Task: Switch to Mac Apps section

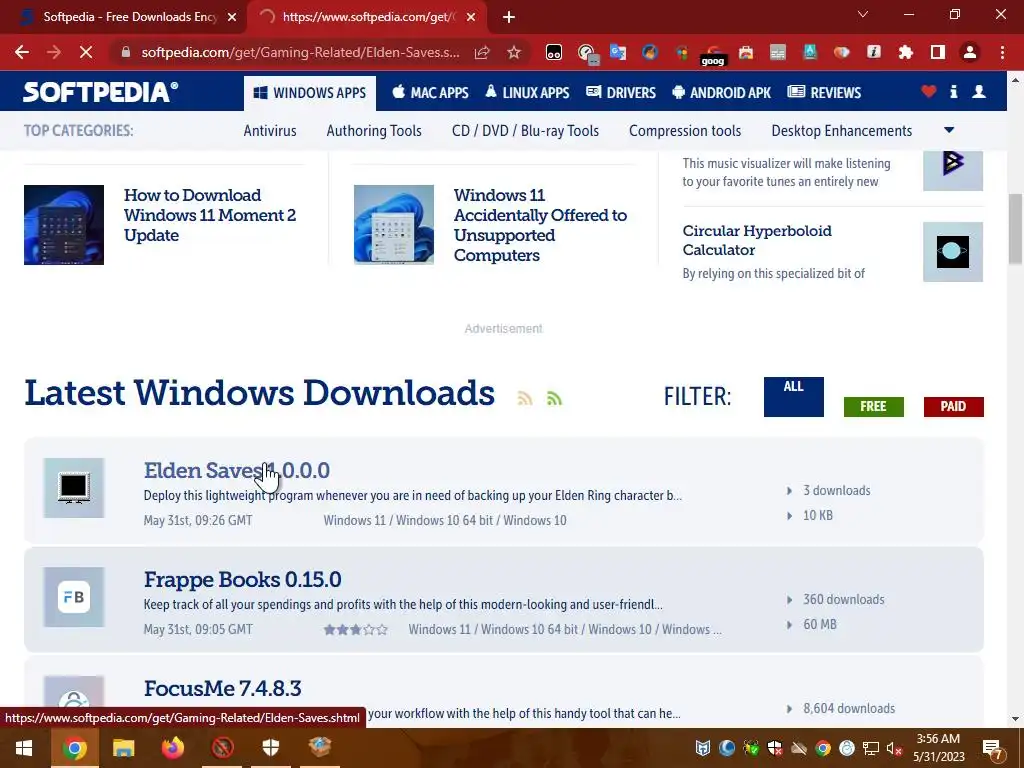Action: point(430,93)
